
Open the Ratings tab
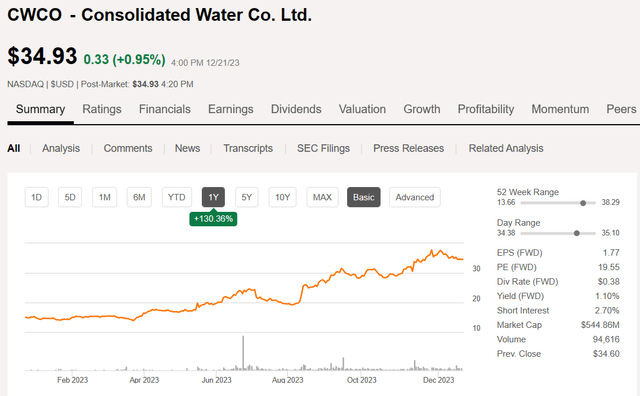(102, 109)
